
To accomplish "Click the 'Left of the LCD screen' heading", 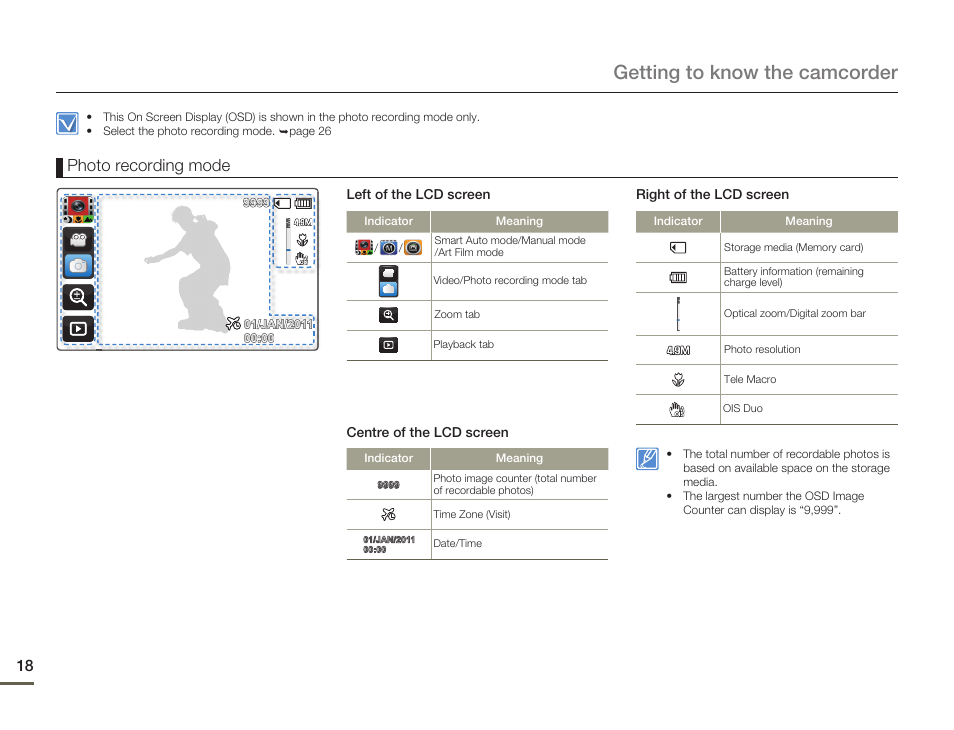I will pyautogui.click(x=418, y=195).
